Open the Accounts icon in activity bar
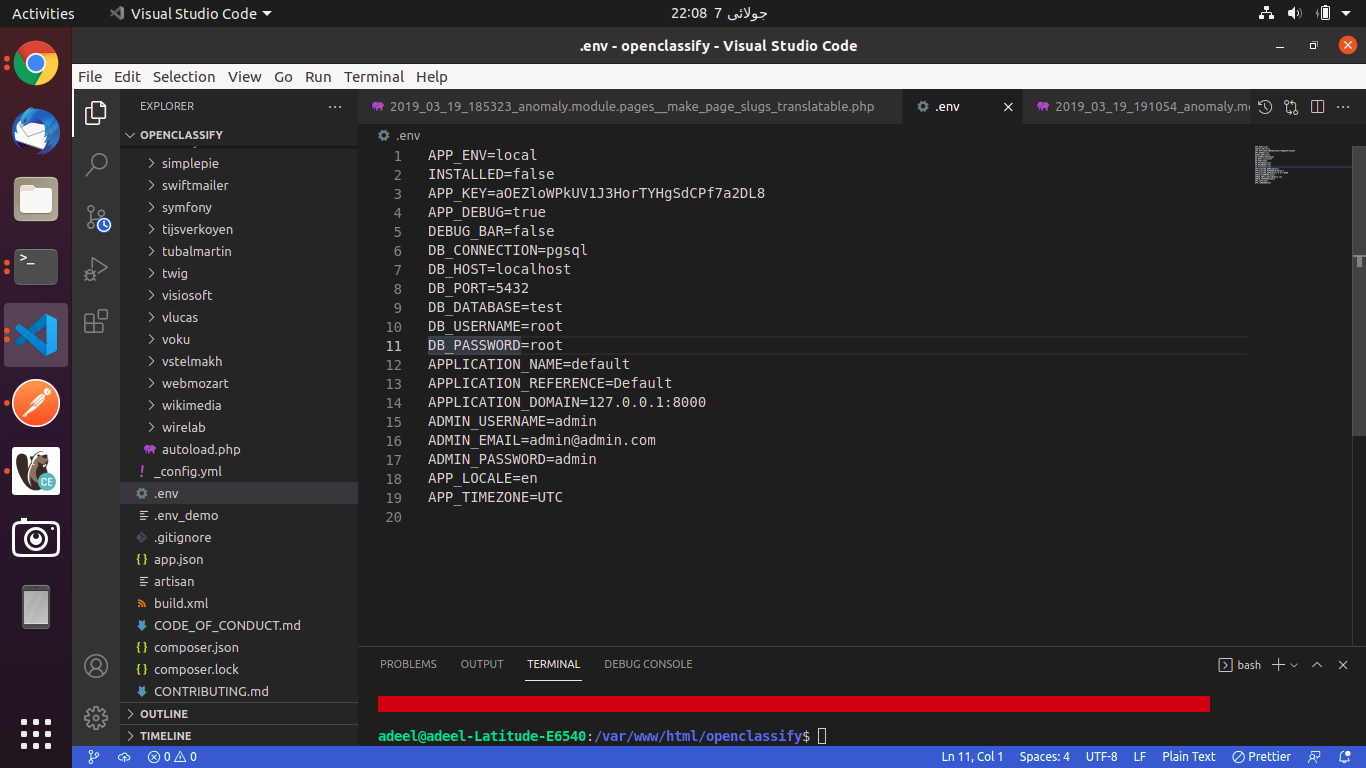 coord(96,666)
